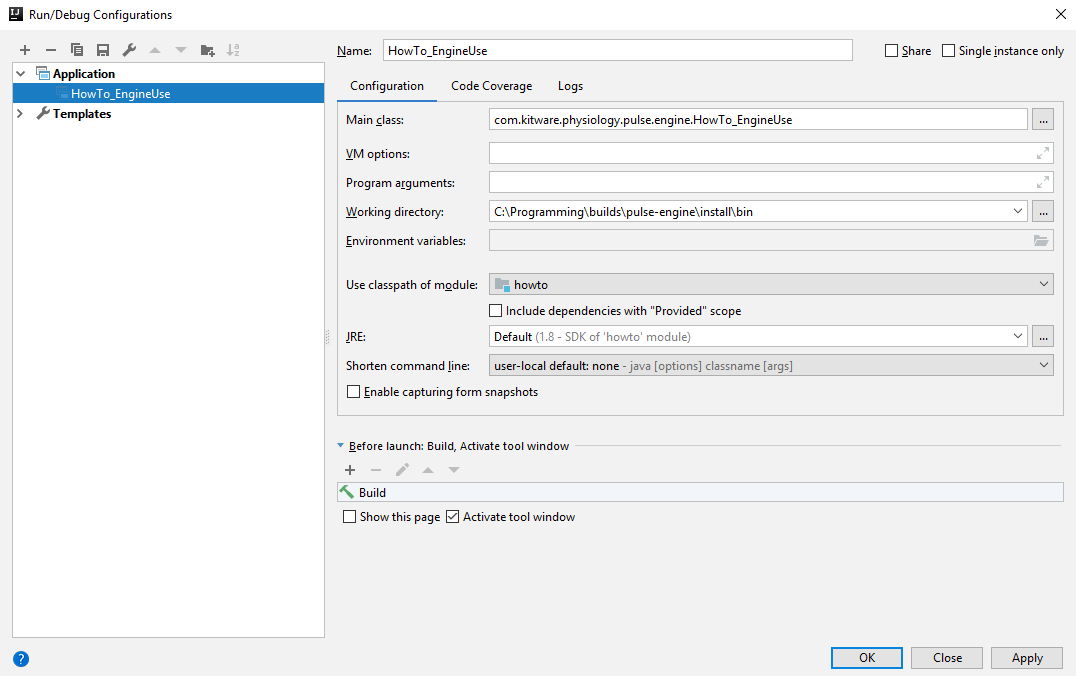Click the Apply button
Image resolution: width=1076 pixels, height=676 pixels.
[x=1027, y=658]
